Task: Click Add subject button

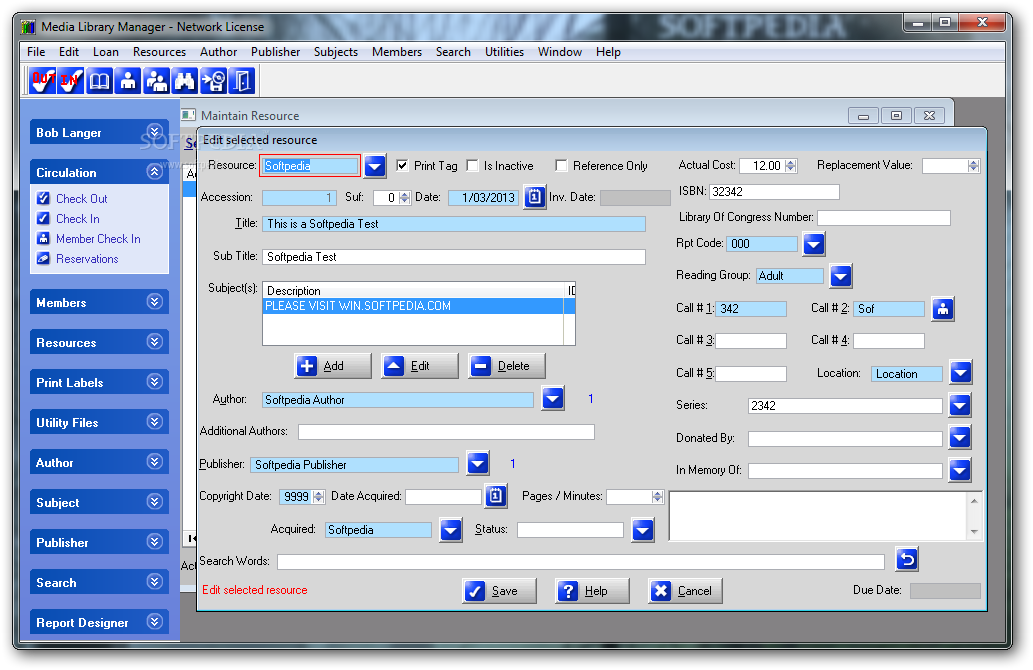Action: pyautogui.click(x=333, y=366)
